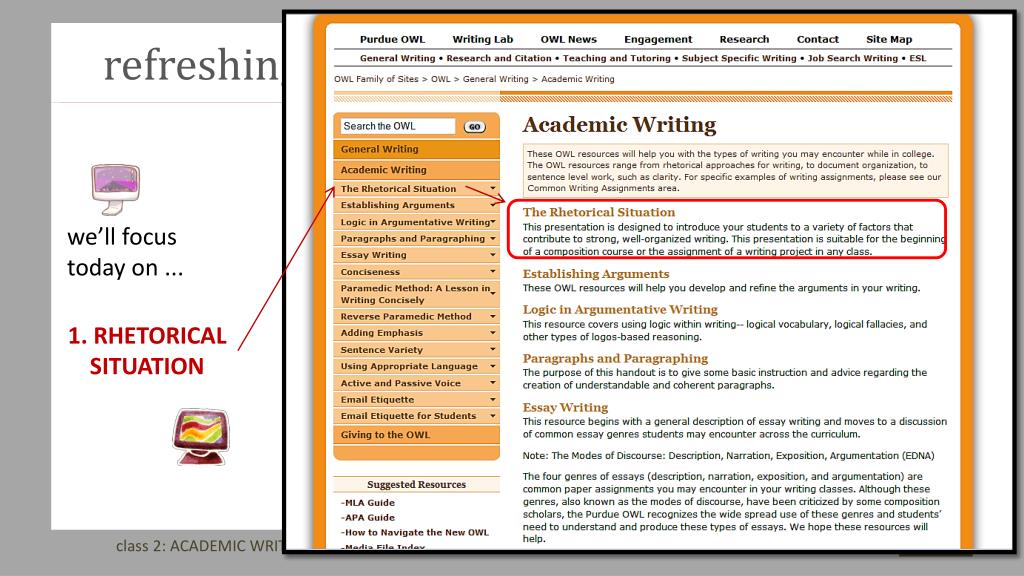
Task: Expand Conciseness sidebar arrow
Action: pyautogui.click(x=493, y=272)
